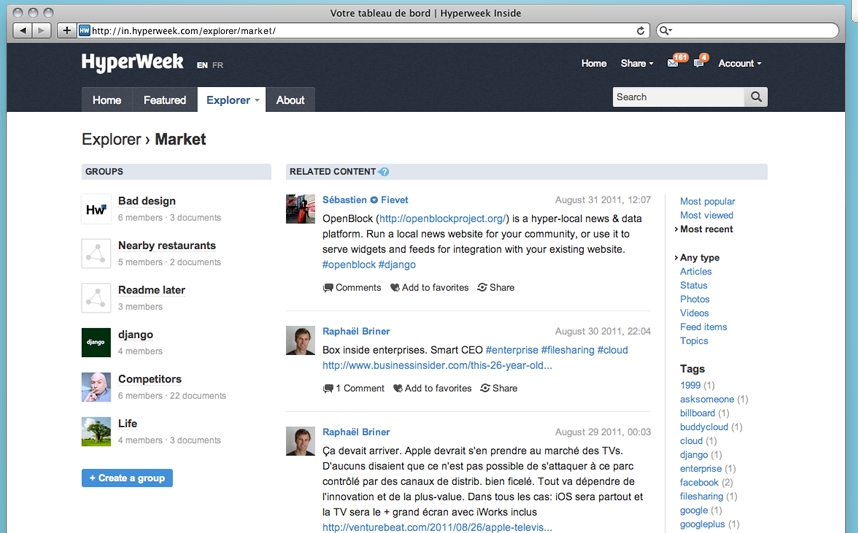This screenshot has height=533, width=858.
Task: Share the OpenBlock post
Action: tap(496, 288)
